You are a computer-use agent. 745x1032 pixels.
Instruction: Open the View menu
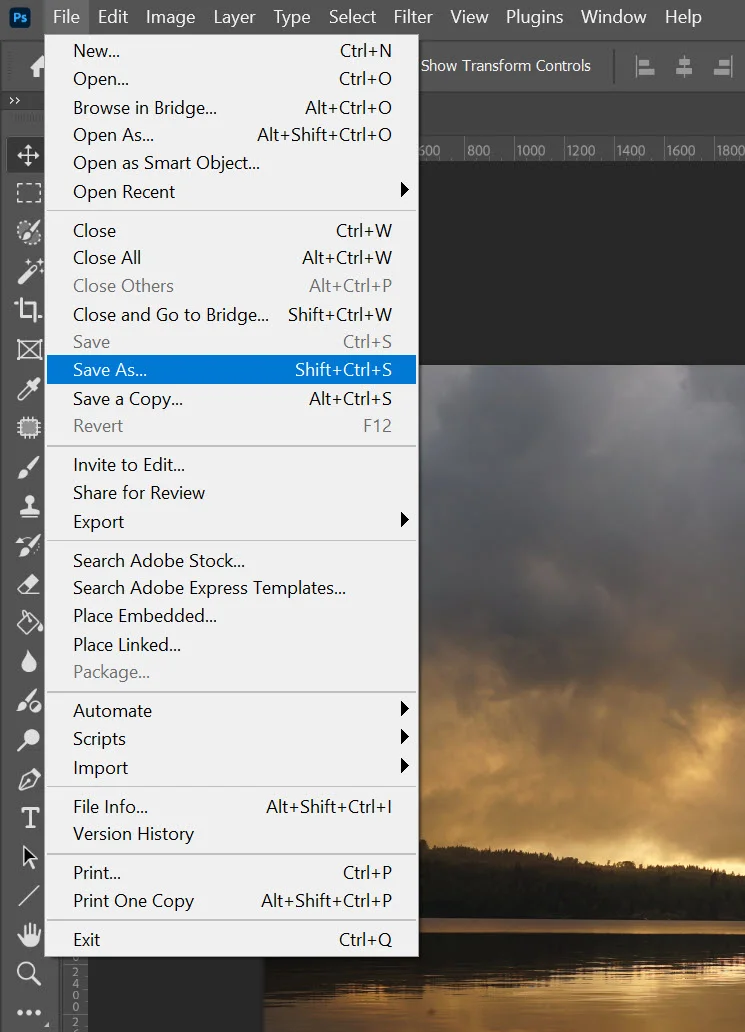pyautogui.click(x=469, y=17)
